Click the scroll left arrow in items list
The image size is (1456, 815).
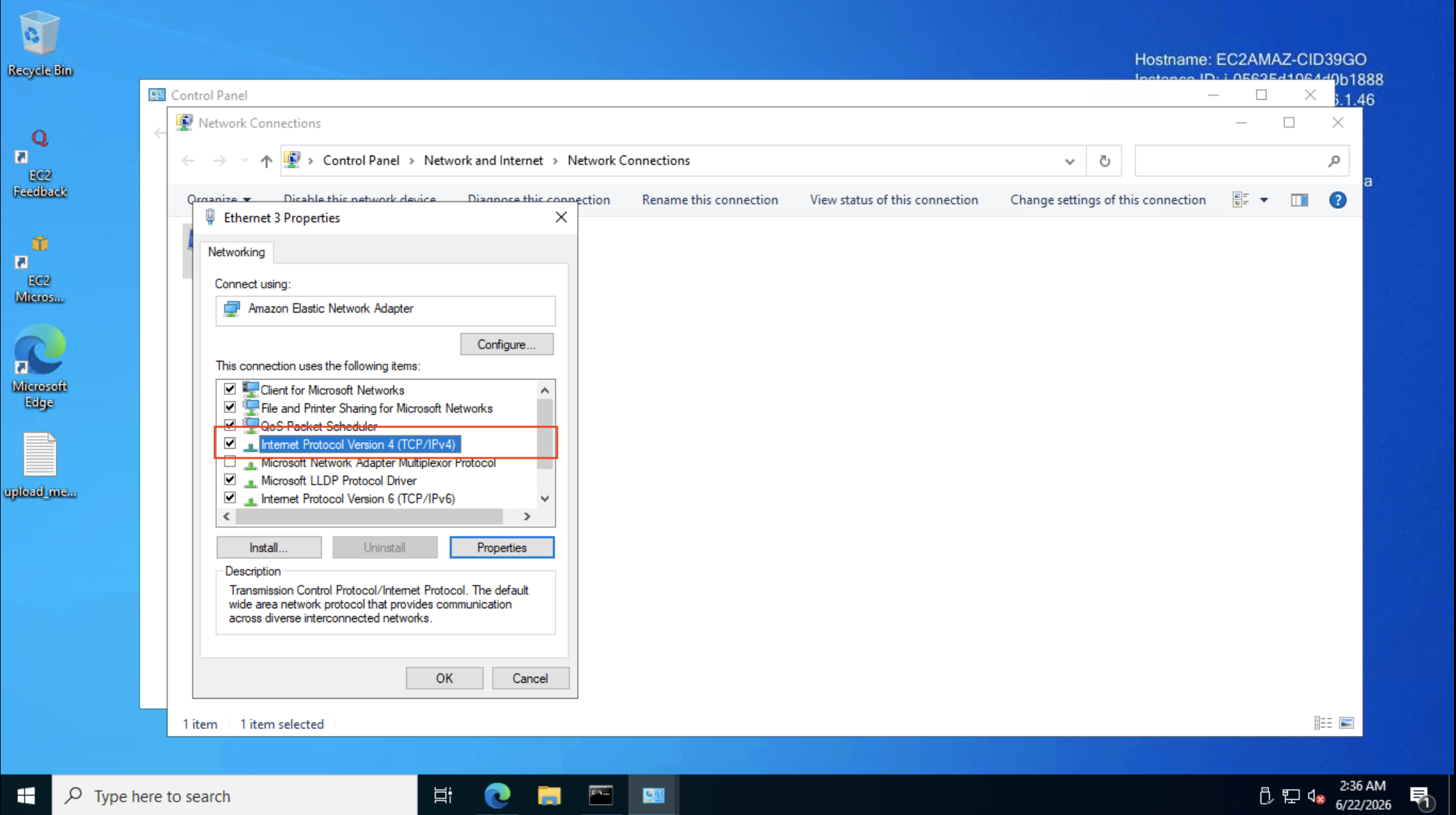pos(227,517)
